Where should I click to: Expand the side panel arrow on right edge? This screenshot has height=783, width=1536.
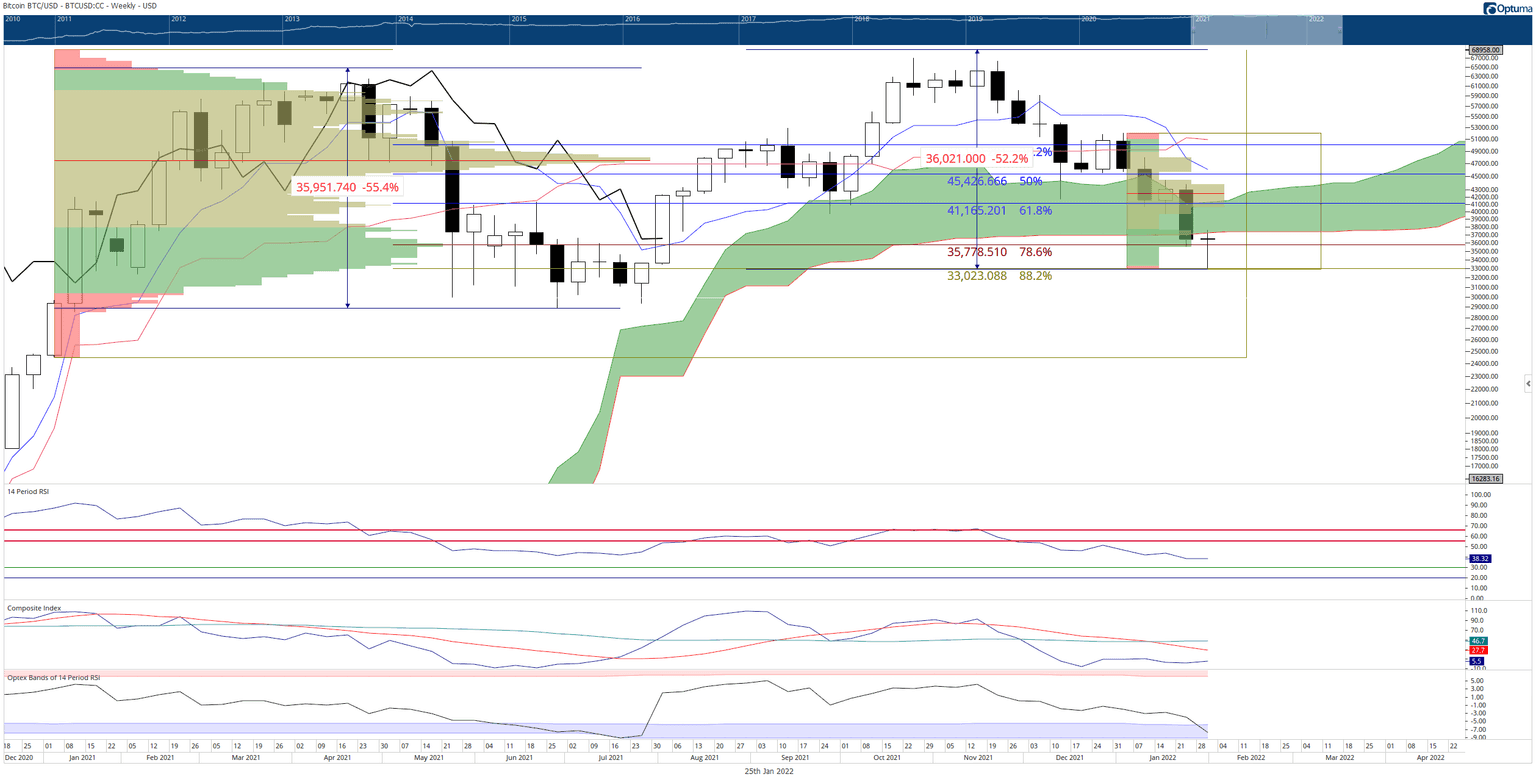[1527, 383]
